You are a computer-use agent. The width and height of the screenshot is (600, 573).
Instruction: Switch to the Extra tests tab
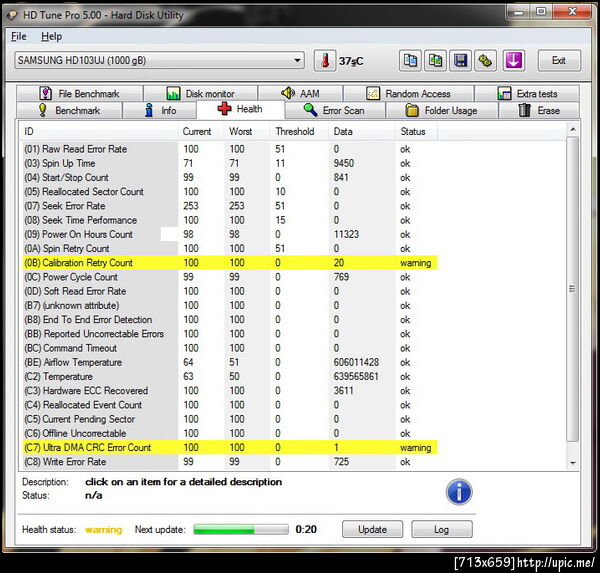527,93
